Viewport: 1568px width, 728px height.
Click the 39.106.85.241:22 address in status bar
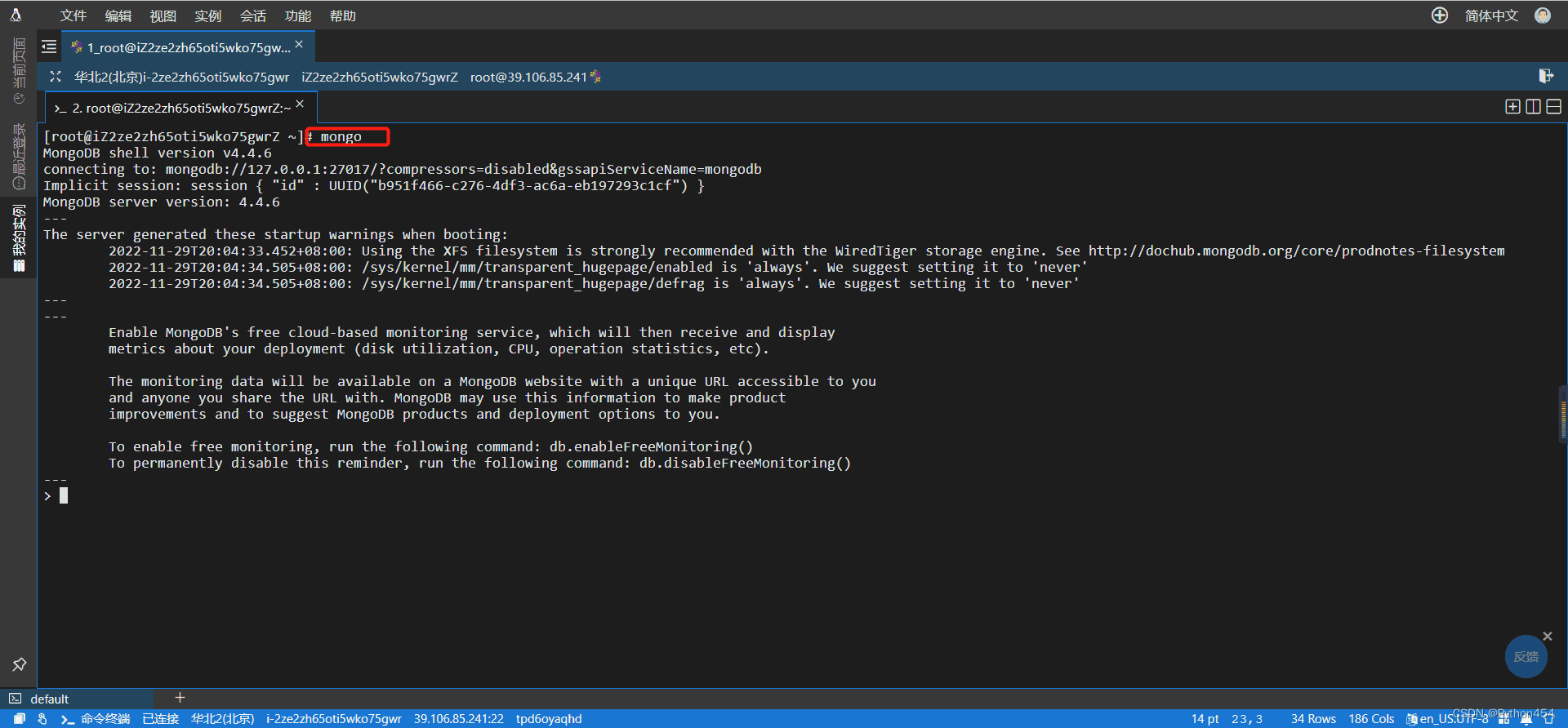point(459,718)
